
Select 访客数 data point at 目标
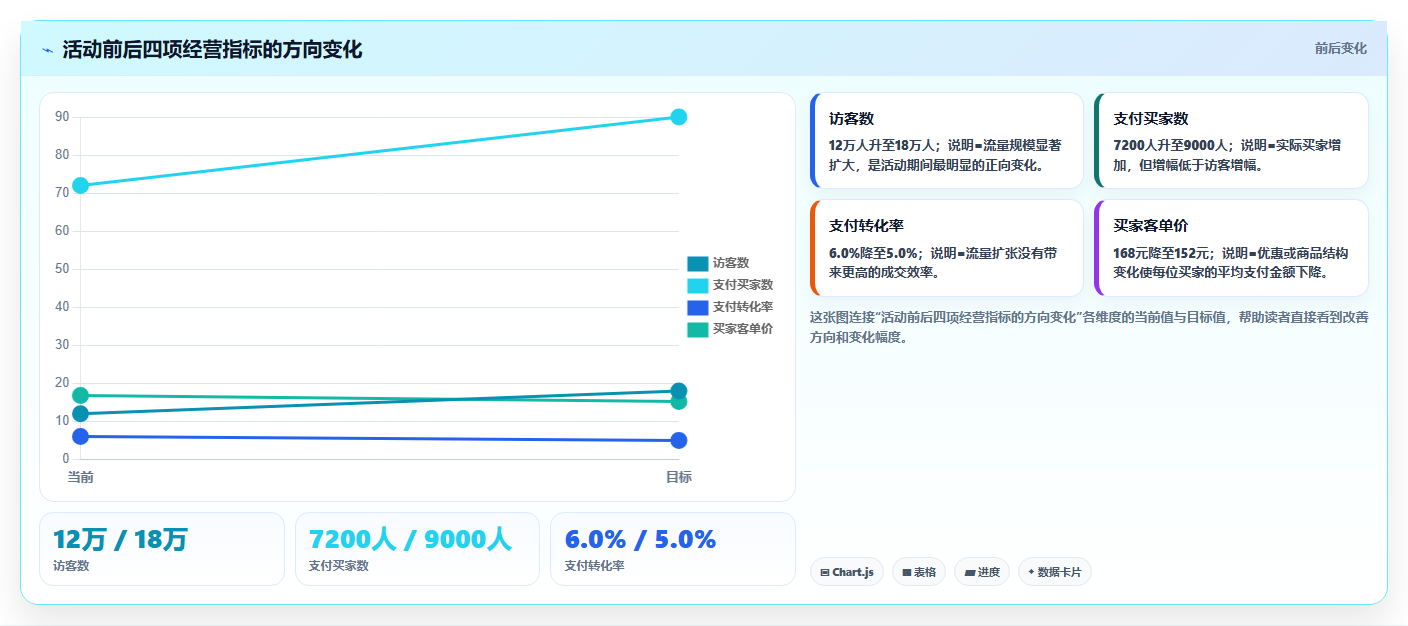tap(678, 391)
